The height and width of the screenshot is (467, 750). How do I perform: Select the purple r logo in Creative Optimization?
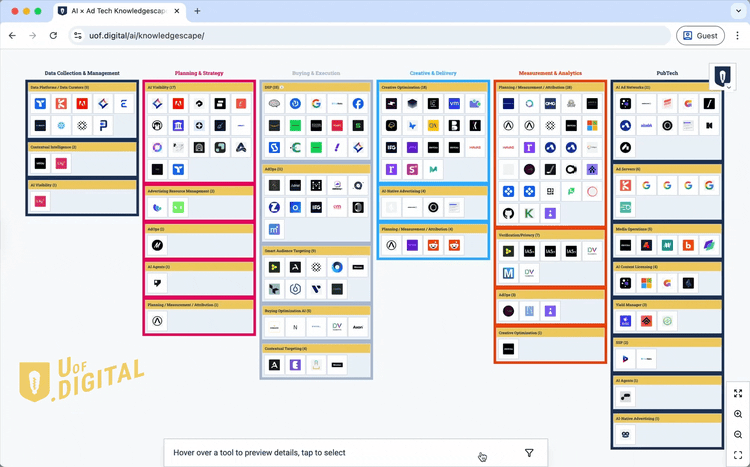(391, 169)
